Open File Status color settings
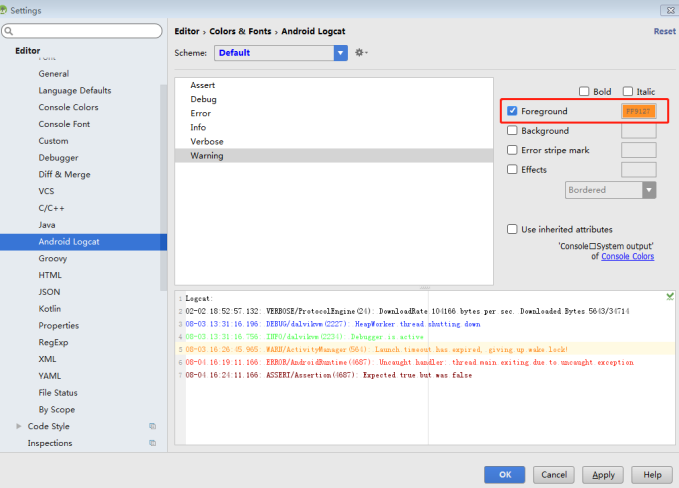 (x=58, y=393)
